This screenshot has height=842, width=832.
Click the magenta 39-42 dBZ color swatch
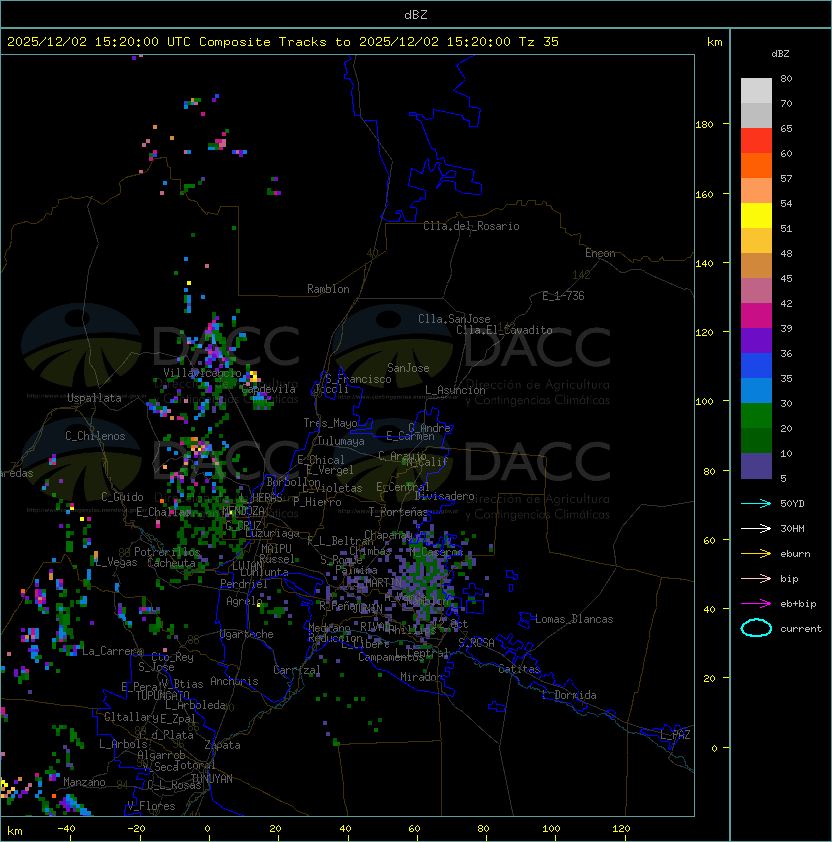(756, 316)
